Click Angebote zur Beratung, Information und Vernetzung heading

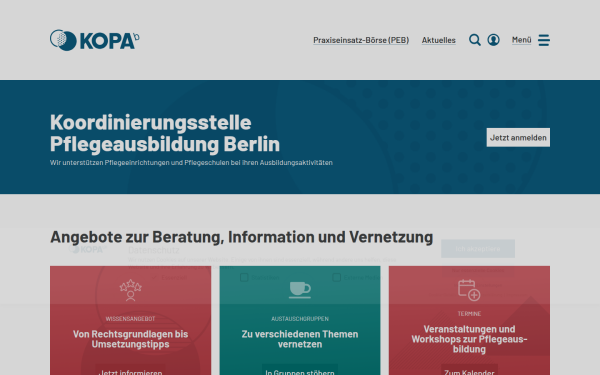pos(241,237)
